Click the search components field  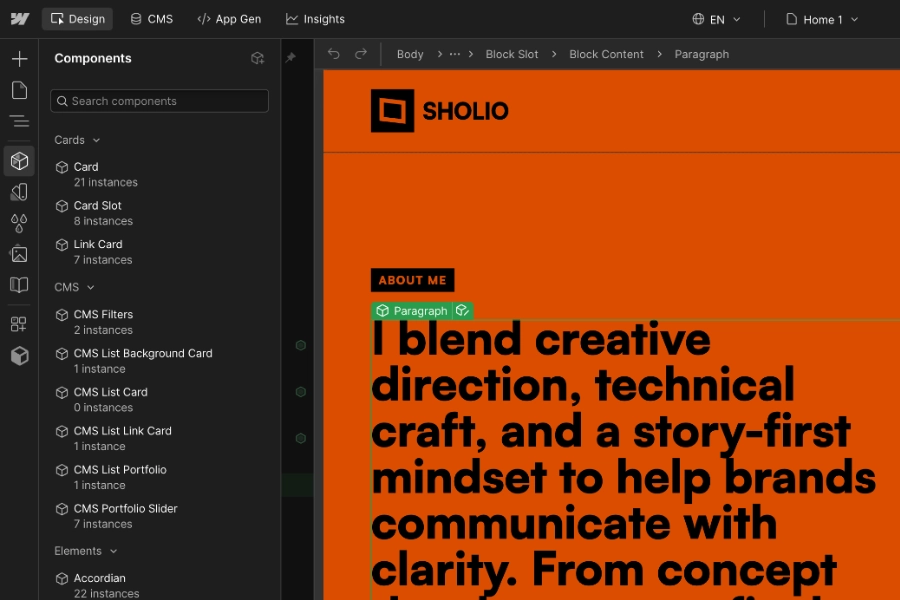point(159,101)
